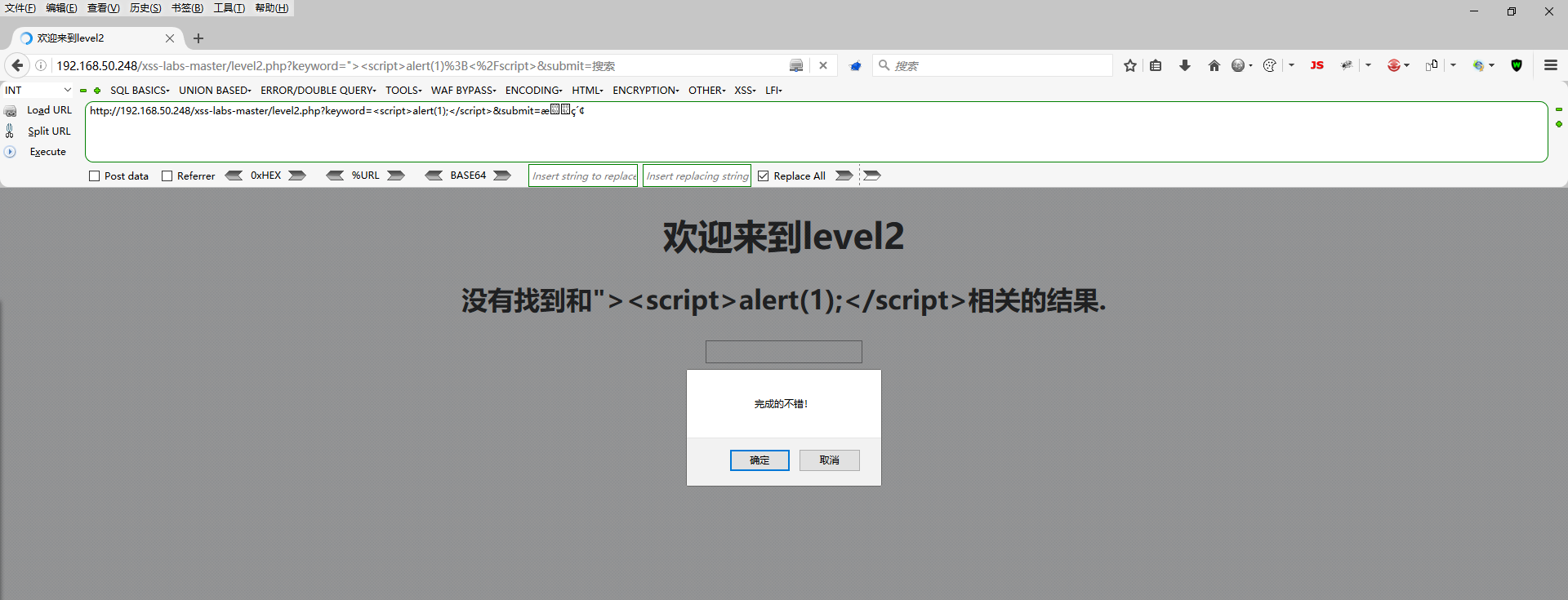Decode BASE64 with left arrow

pyautogui.click(x=434, y=176)
